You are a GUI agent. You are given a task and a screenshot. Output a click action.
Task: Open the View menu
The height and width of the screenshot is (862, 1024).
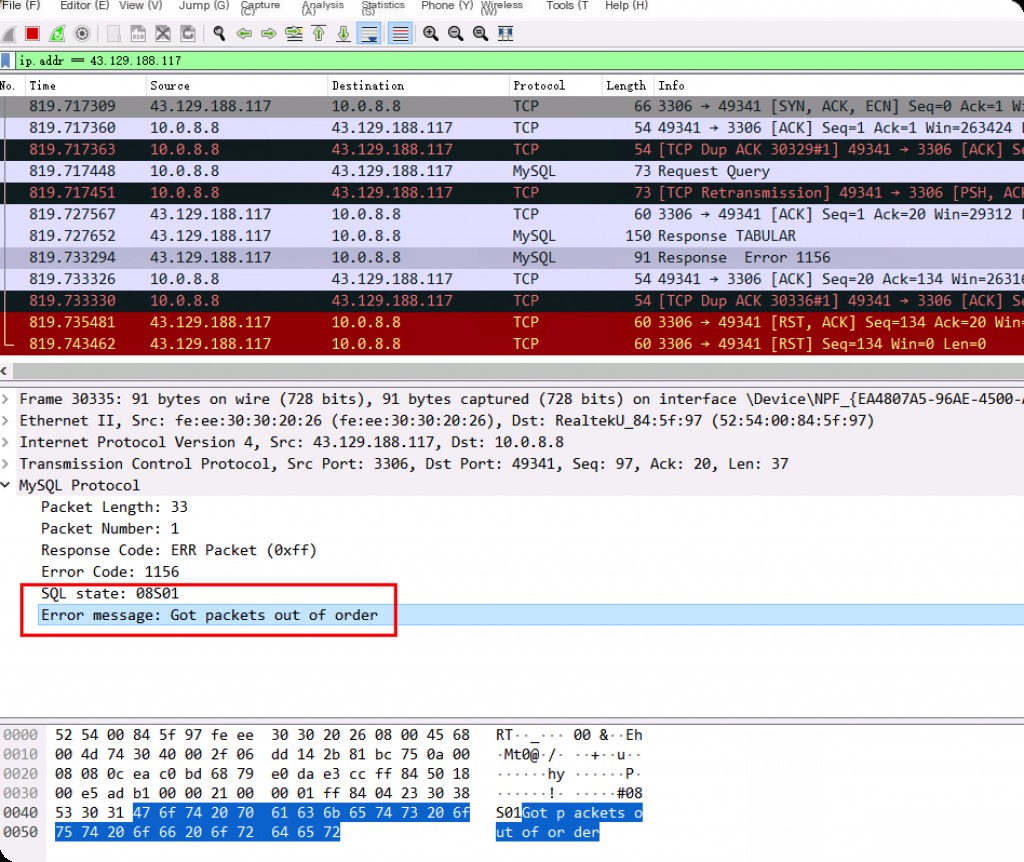click(x=140, y=5)
